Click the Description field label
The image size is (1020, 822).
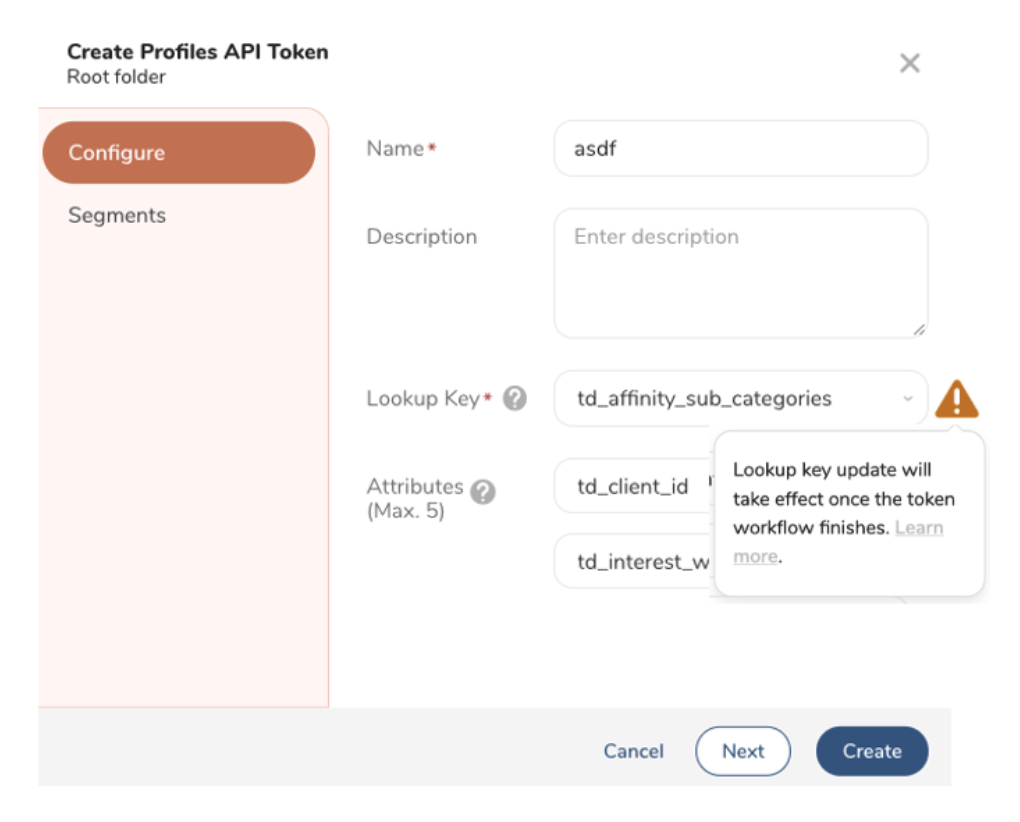point(421,237)
